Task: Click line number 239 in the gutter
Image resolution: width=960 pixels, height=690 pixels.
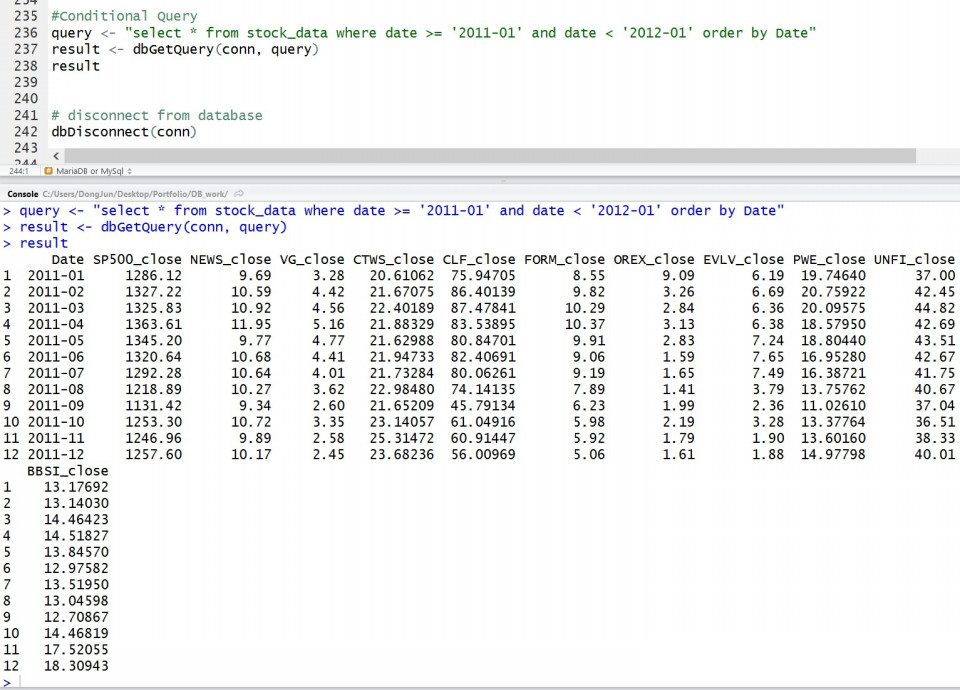Action: tap(26, 82)
